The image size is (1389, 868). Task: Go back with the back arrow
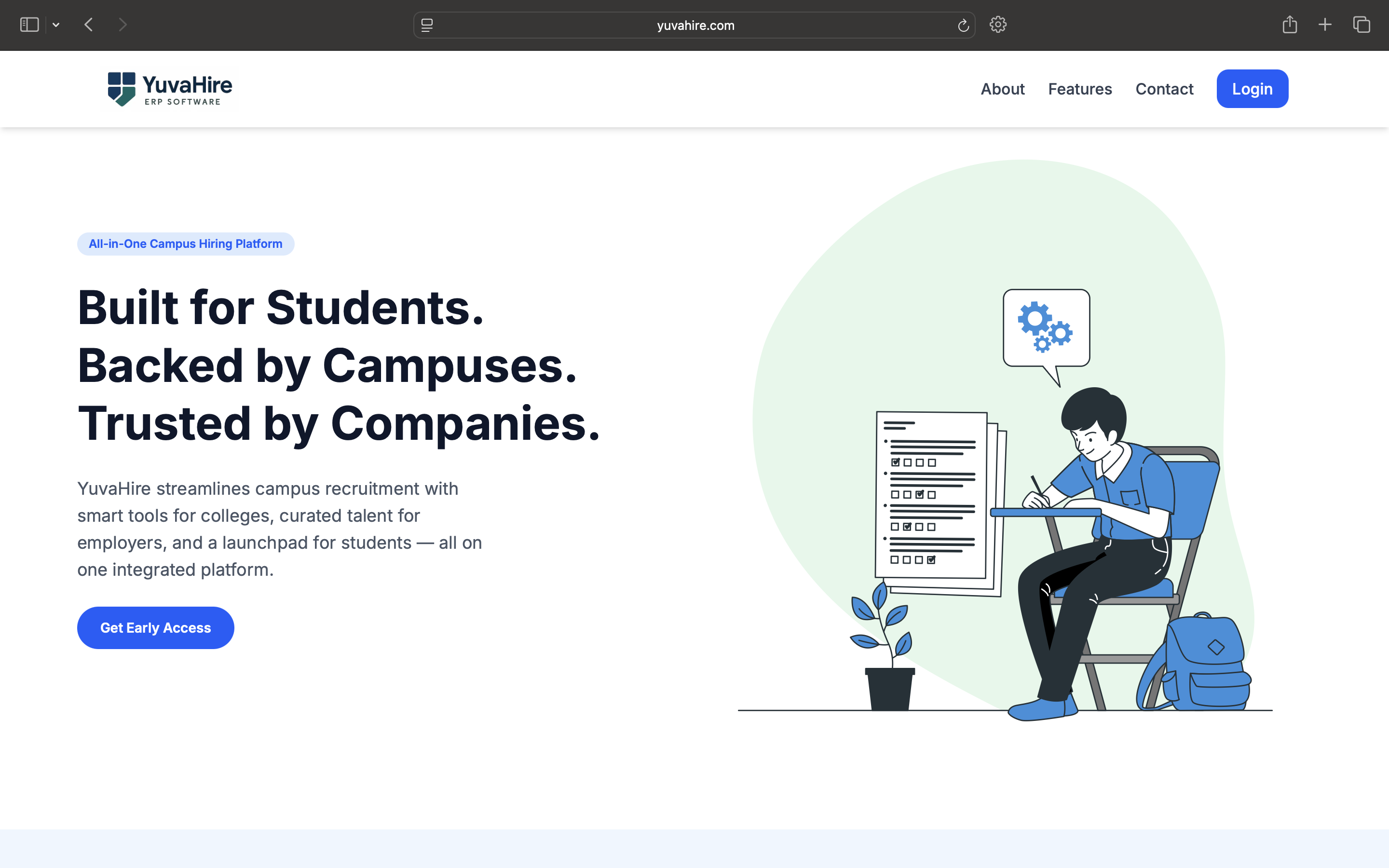(88, 25)
